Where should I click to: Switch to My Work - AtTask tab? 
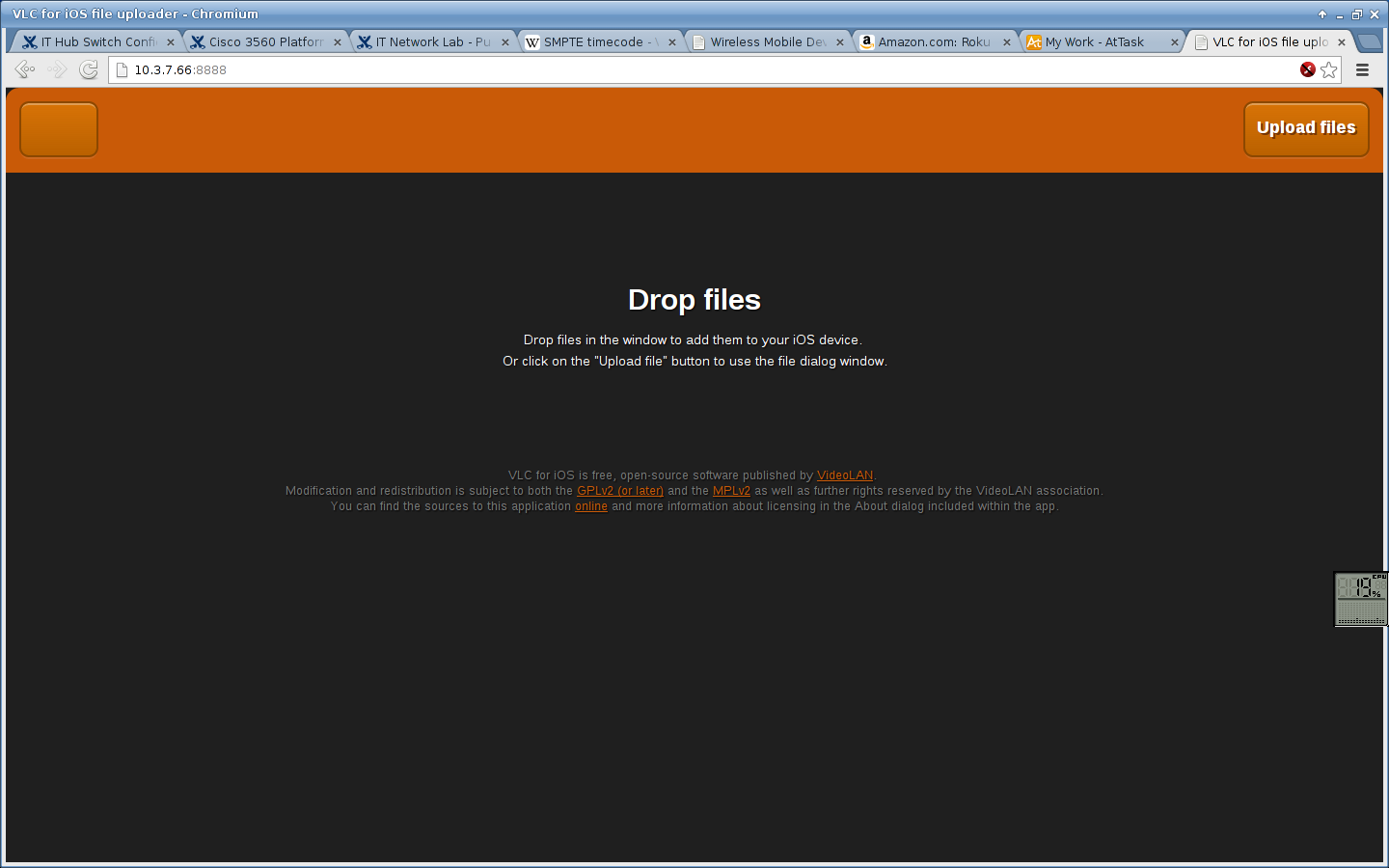[x=1101, y=41]
